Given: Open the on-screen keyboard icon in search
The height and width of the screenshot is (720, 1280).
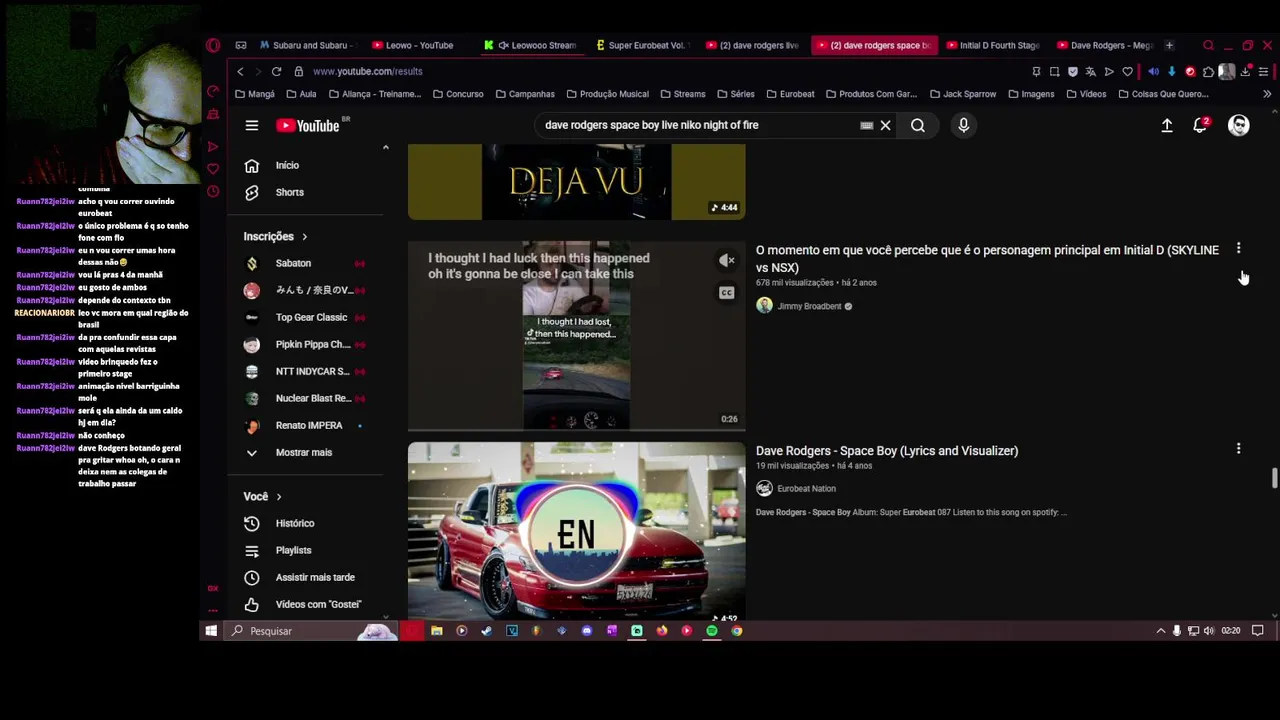Looking at the screenshot, I should tap(867, 125).
